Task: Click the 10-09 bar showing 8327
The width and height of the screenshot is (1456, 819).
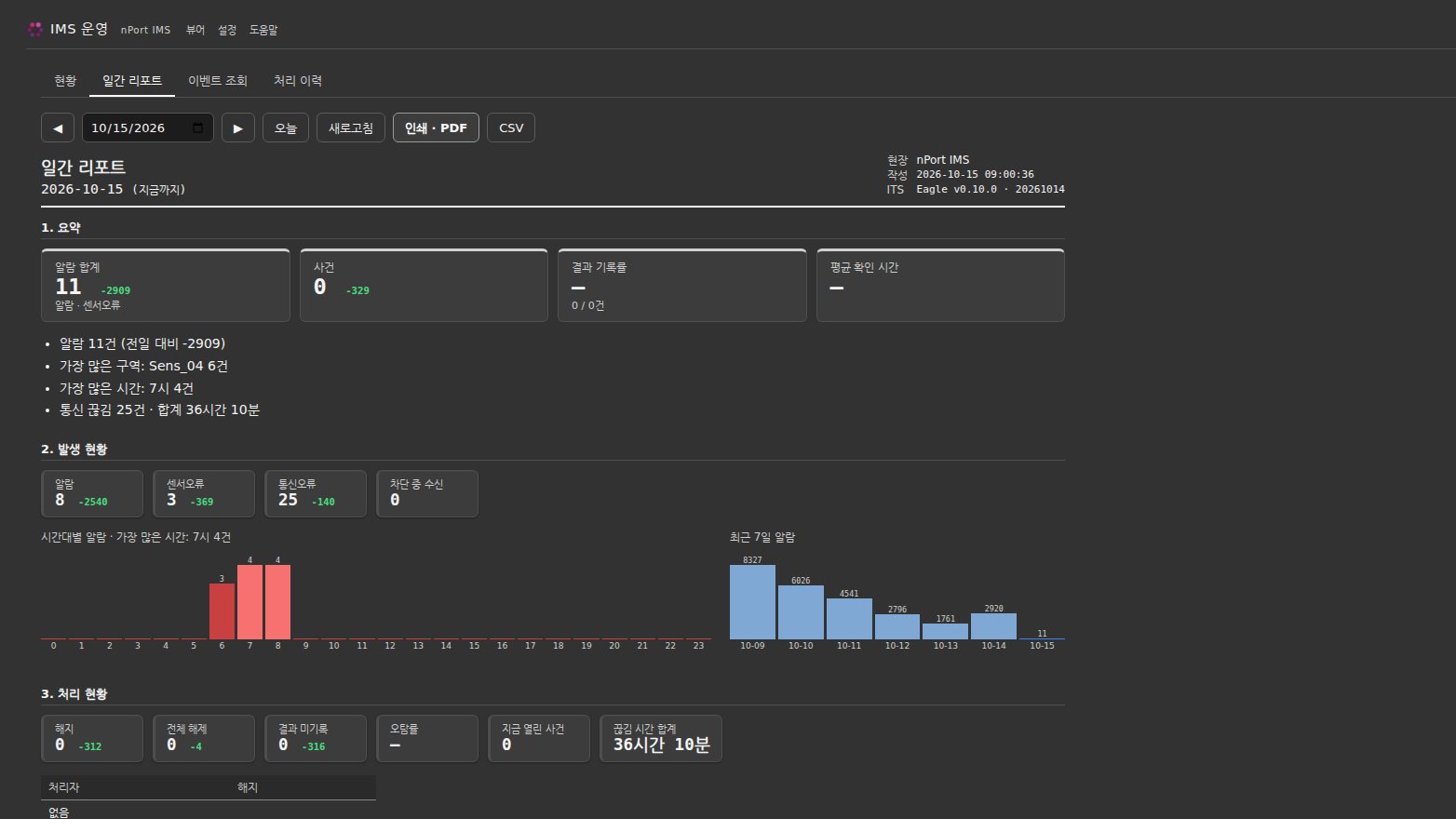Action: click(x=752, y=602)
